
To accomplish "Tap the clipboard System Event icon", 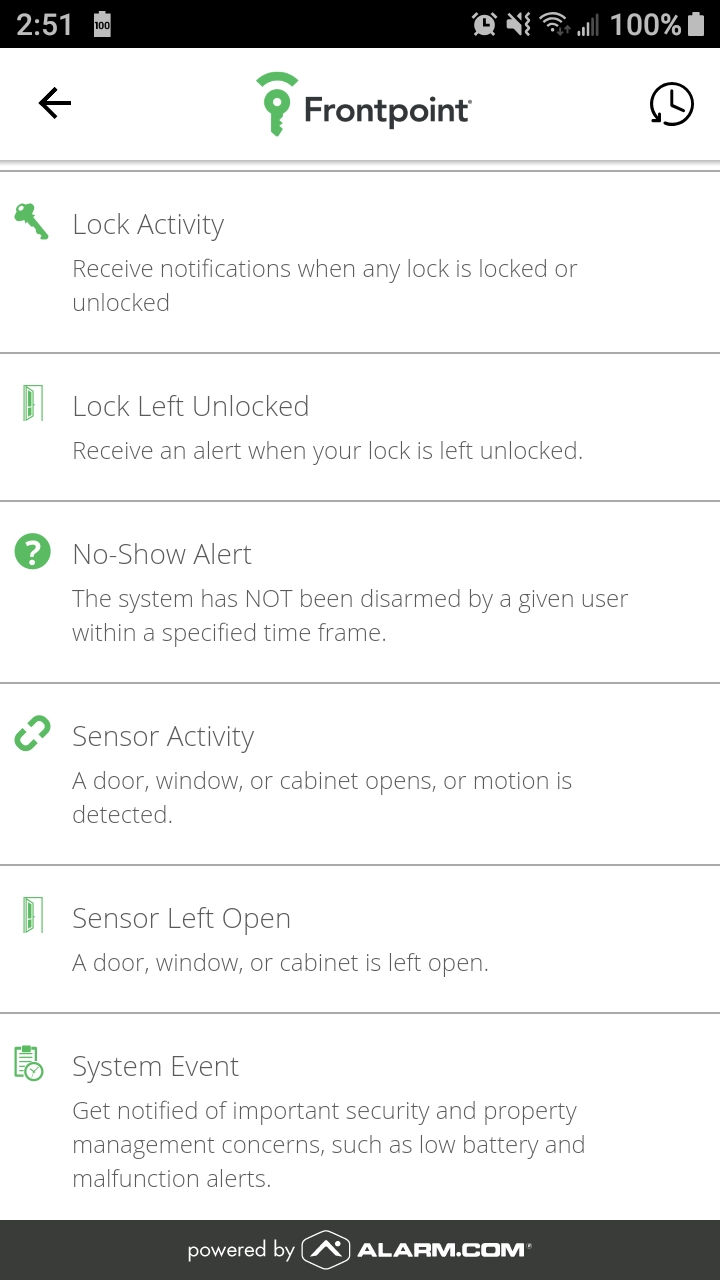I will tap(30, 1063).
